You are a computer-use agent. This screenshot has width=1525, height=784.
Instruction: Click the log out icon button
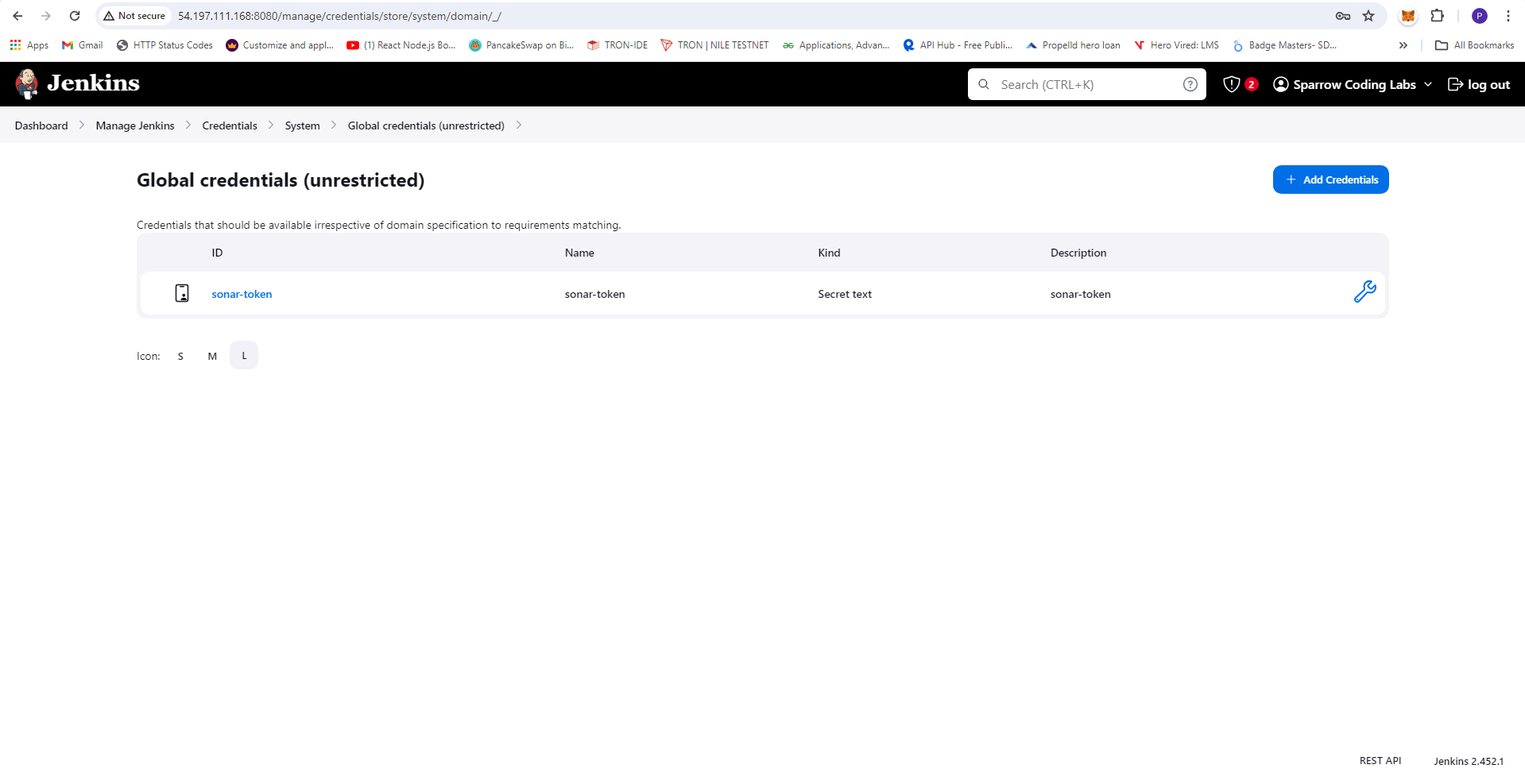(1478, 84)
